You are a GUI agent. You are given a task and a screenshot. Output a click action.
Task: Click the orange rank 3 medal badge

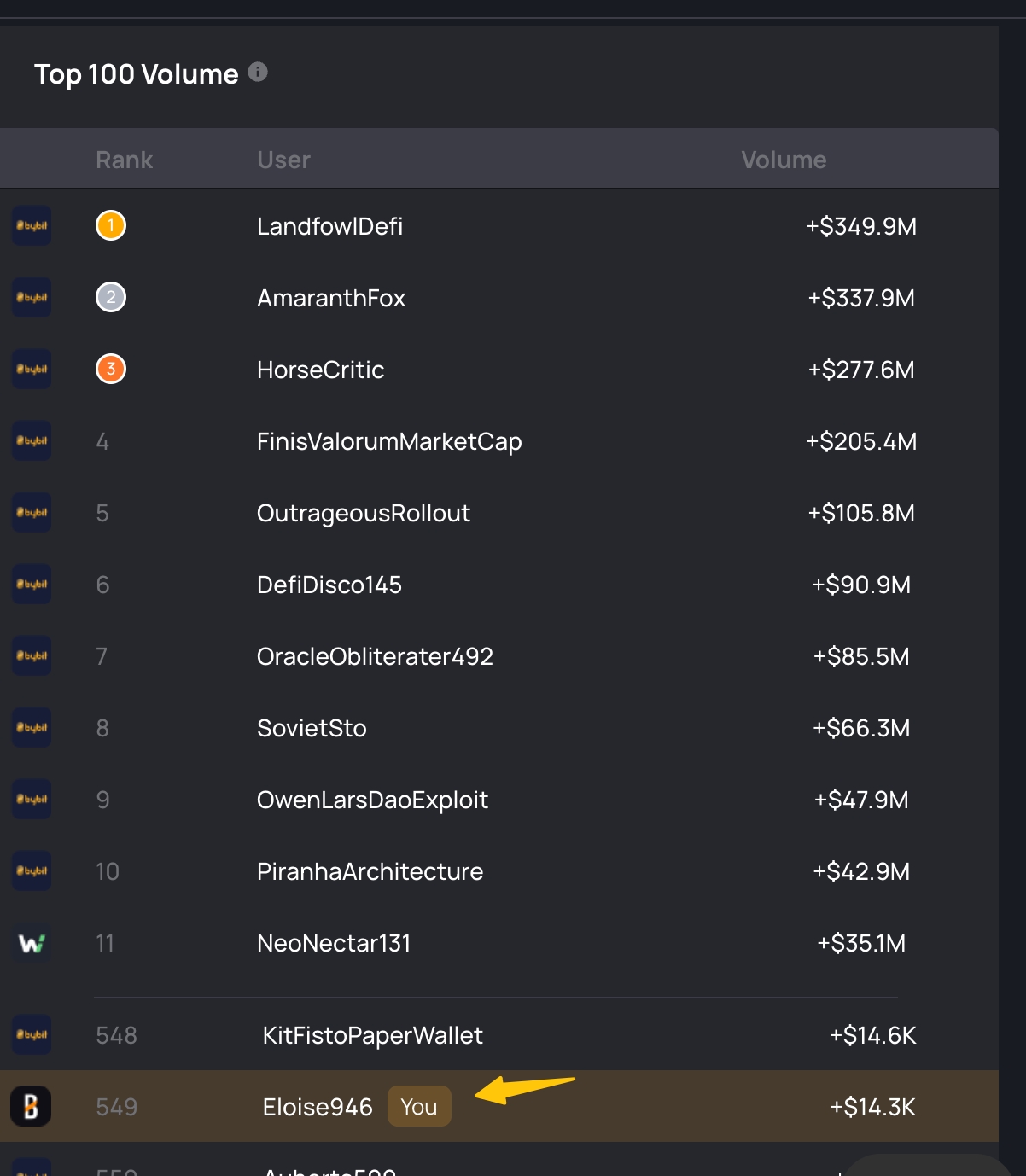pos(111,370)
